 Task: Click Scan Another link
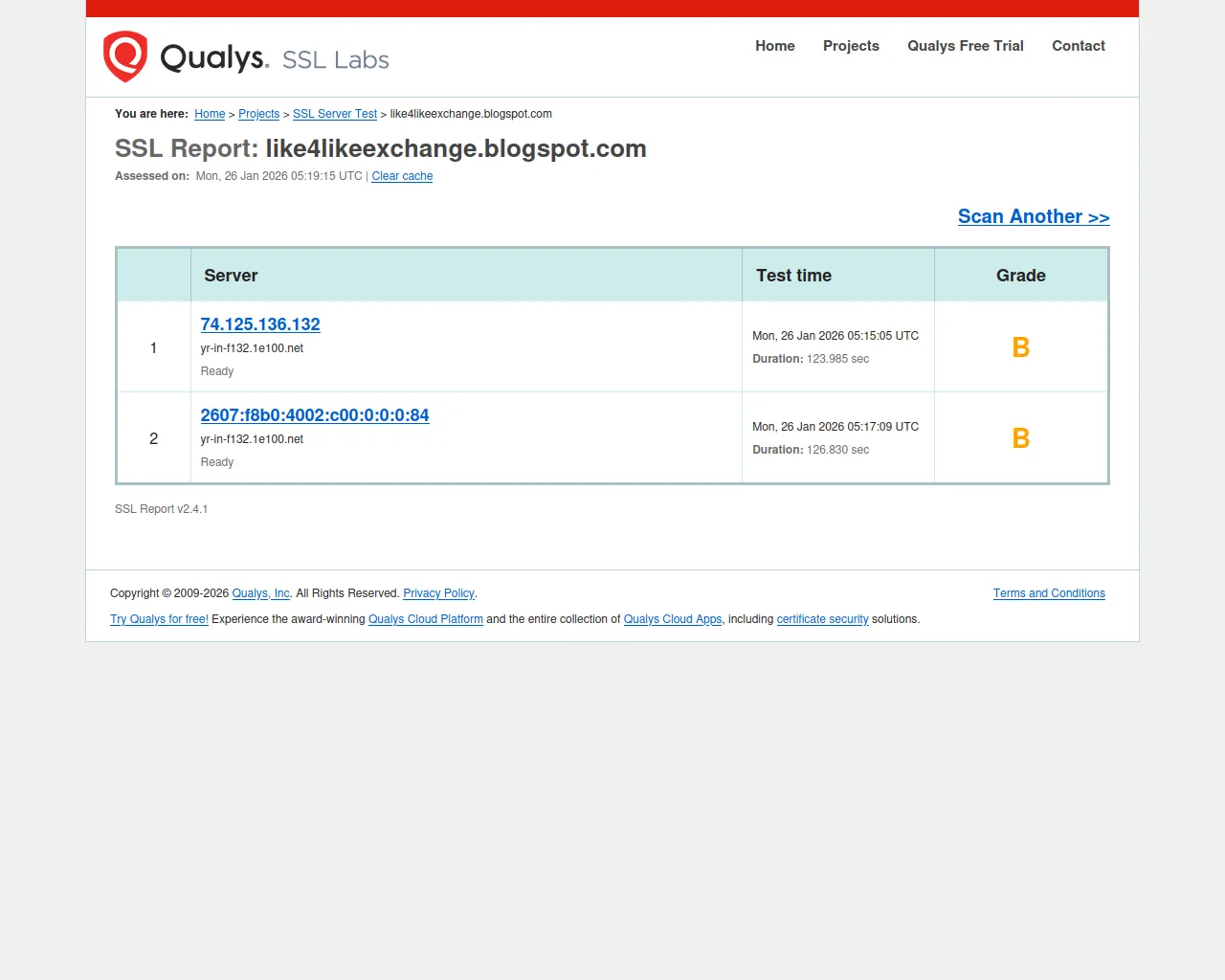pos(1034,216)
